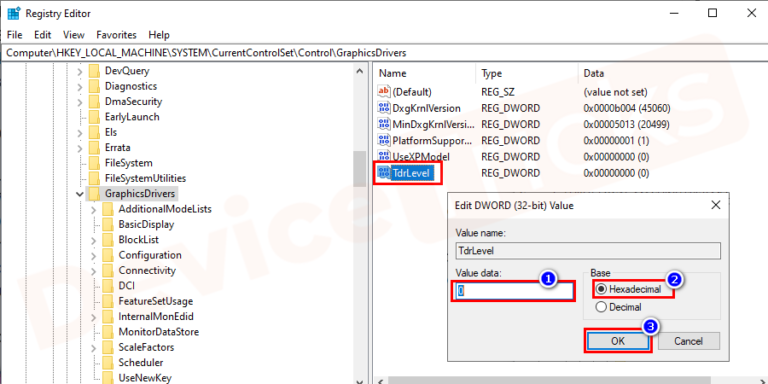Click the registry path address bar

(x=384, y=53)
